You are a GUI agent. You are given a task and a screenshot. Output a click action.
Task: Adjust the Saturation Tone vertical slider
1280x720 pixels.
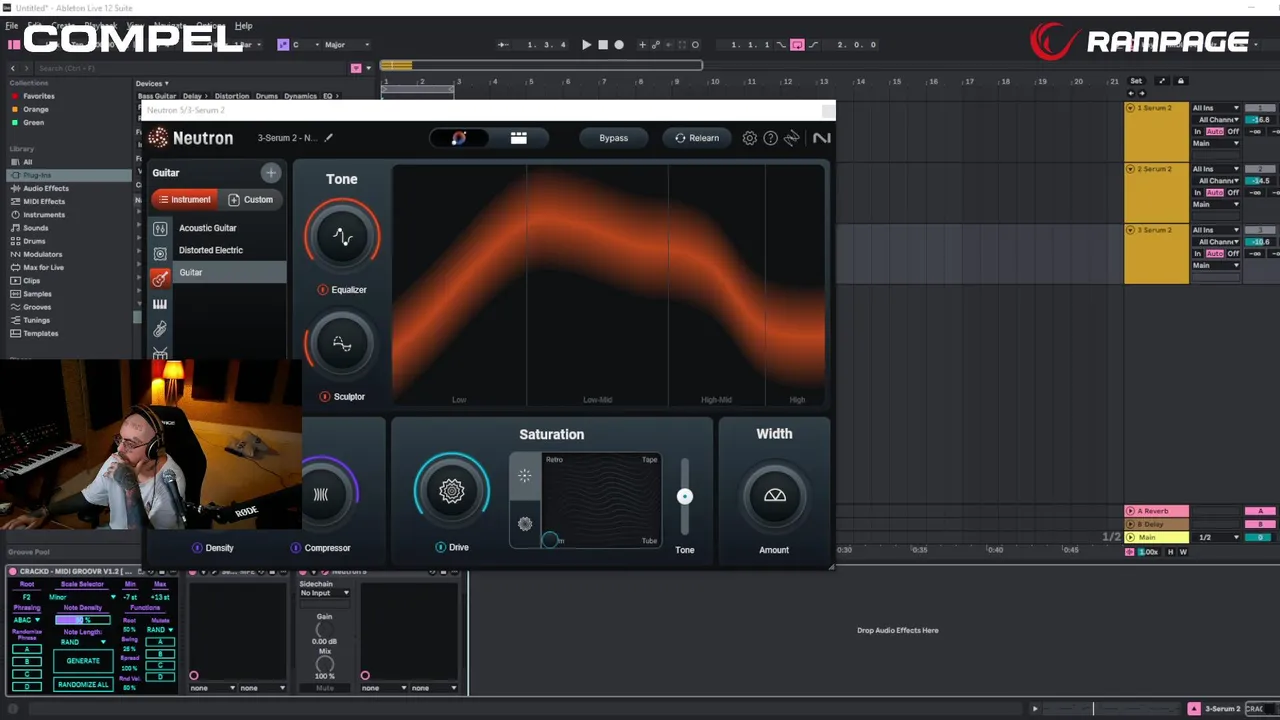(685, 496)
